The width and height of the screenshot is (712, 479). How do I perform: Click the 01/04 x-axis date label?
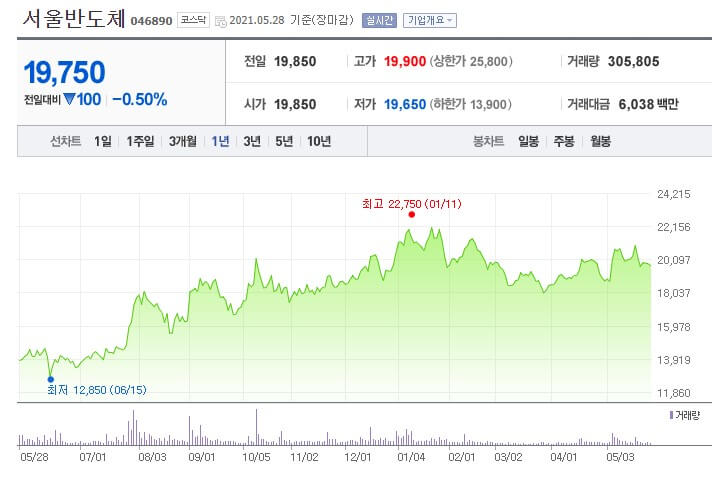[x=411, y=457]
